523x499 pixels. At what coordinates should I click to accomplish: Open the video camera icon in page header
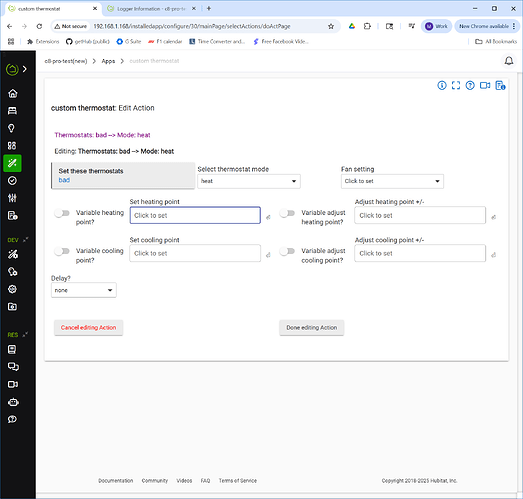485,86
